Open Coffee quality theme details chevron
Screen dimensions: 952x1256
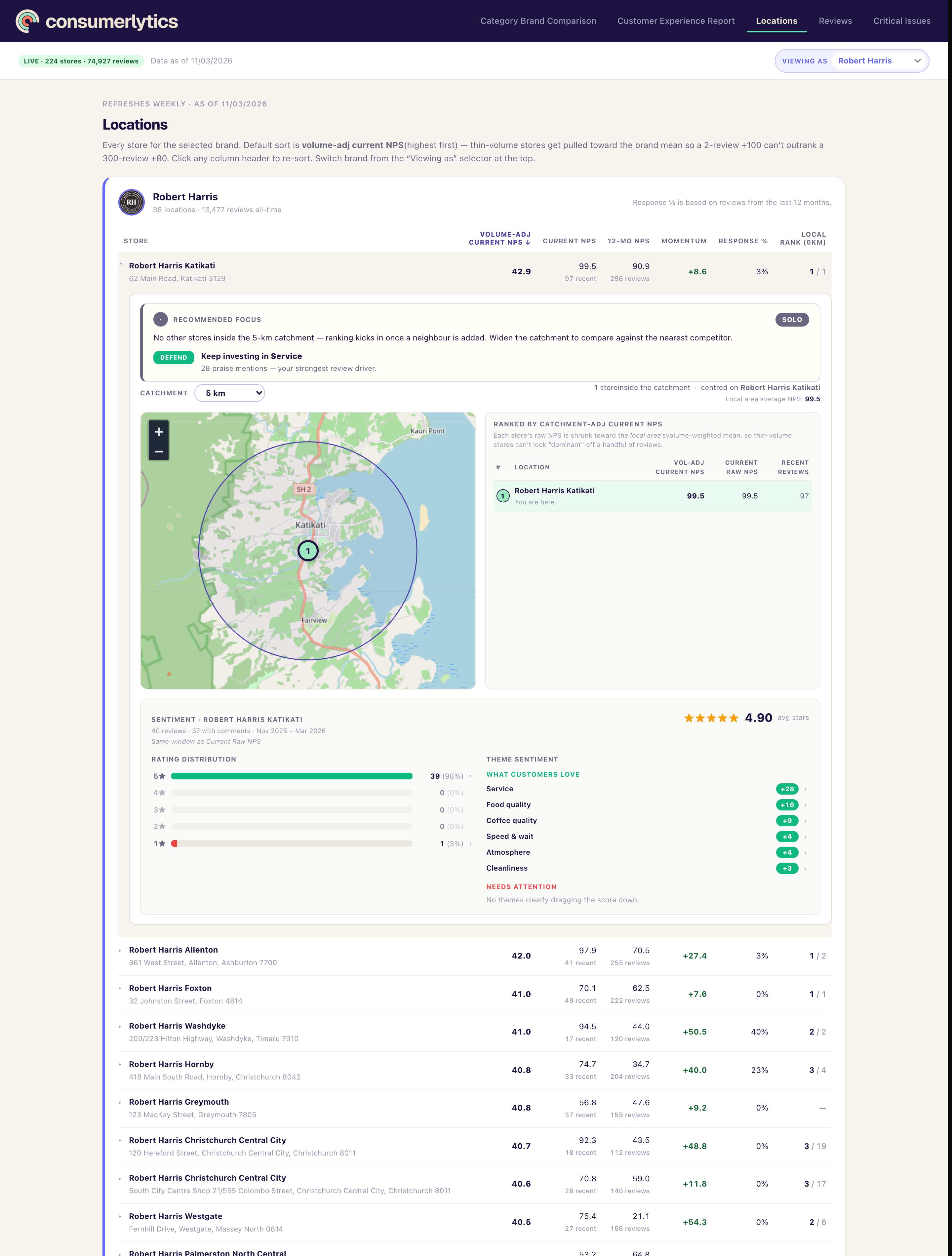pos(806,821)
